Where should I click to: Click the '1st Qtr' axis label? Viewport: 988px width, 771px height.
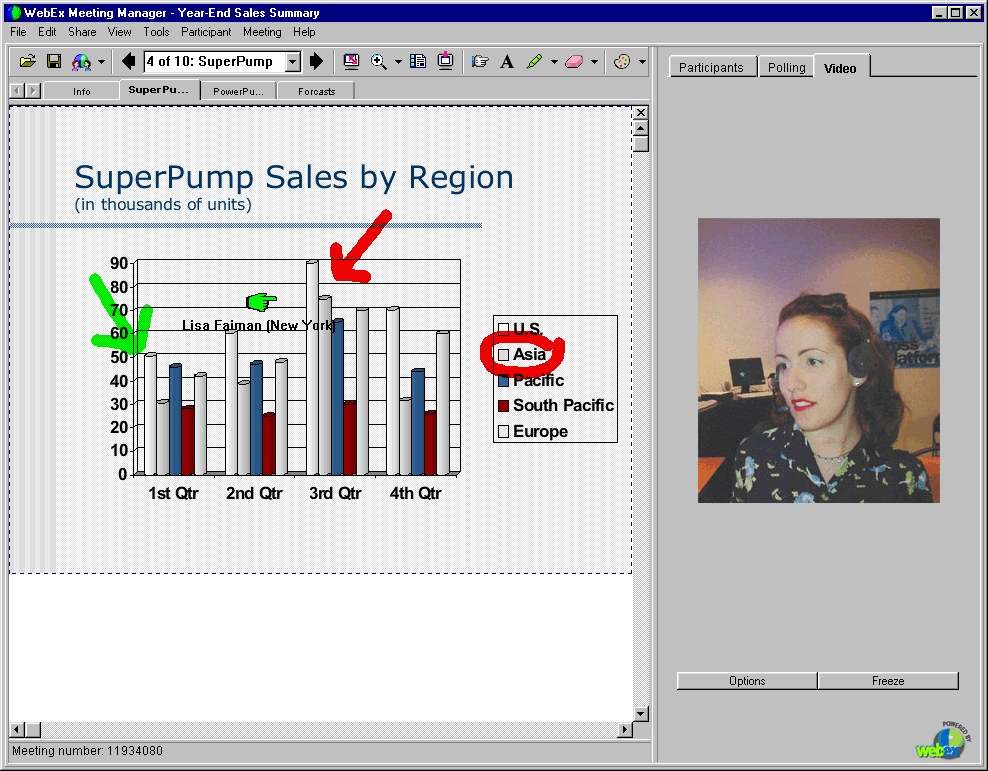(x=173, y=493)
